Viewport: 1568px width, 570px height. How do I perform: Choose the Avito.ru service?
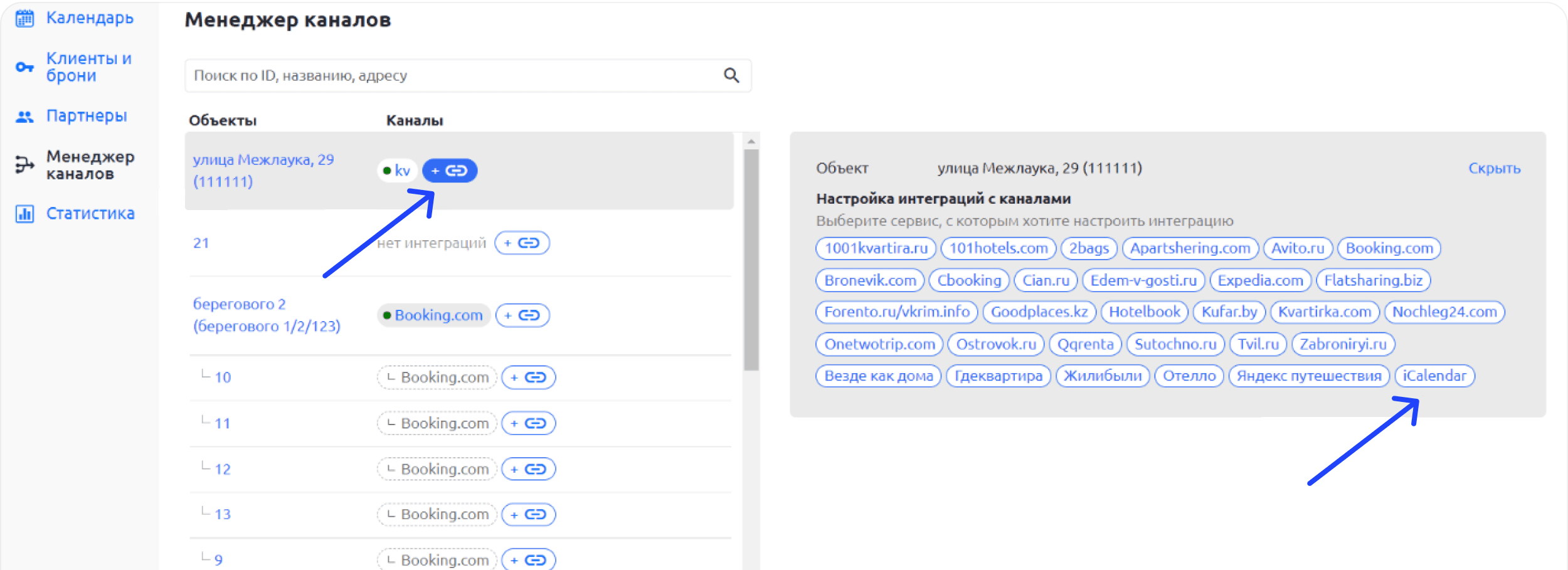click(x=1298, y=248)
